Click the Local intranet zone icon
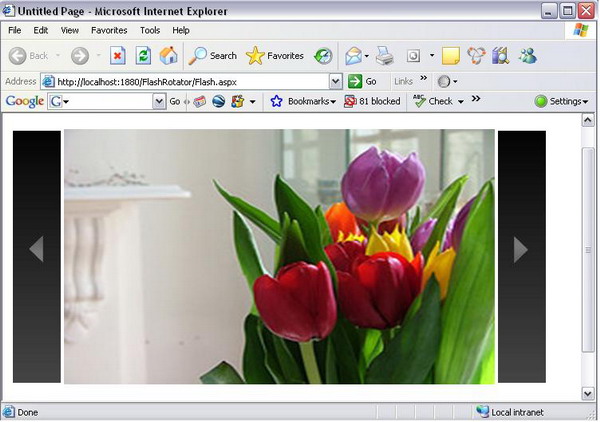This screenshot has height=422, width=600. pyautogui.click(x=483, y=412)
